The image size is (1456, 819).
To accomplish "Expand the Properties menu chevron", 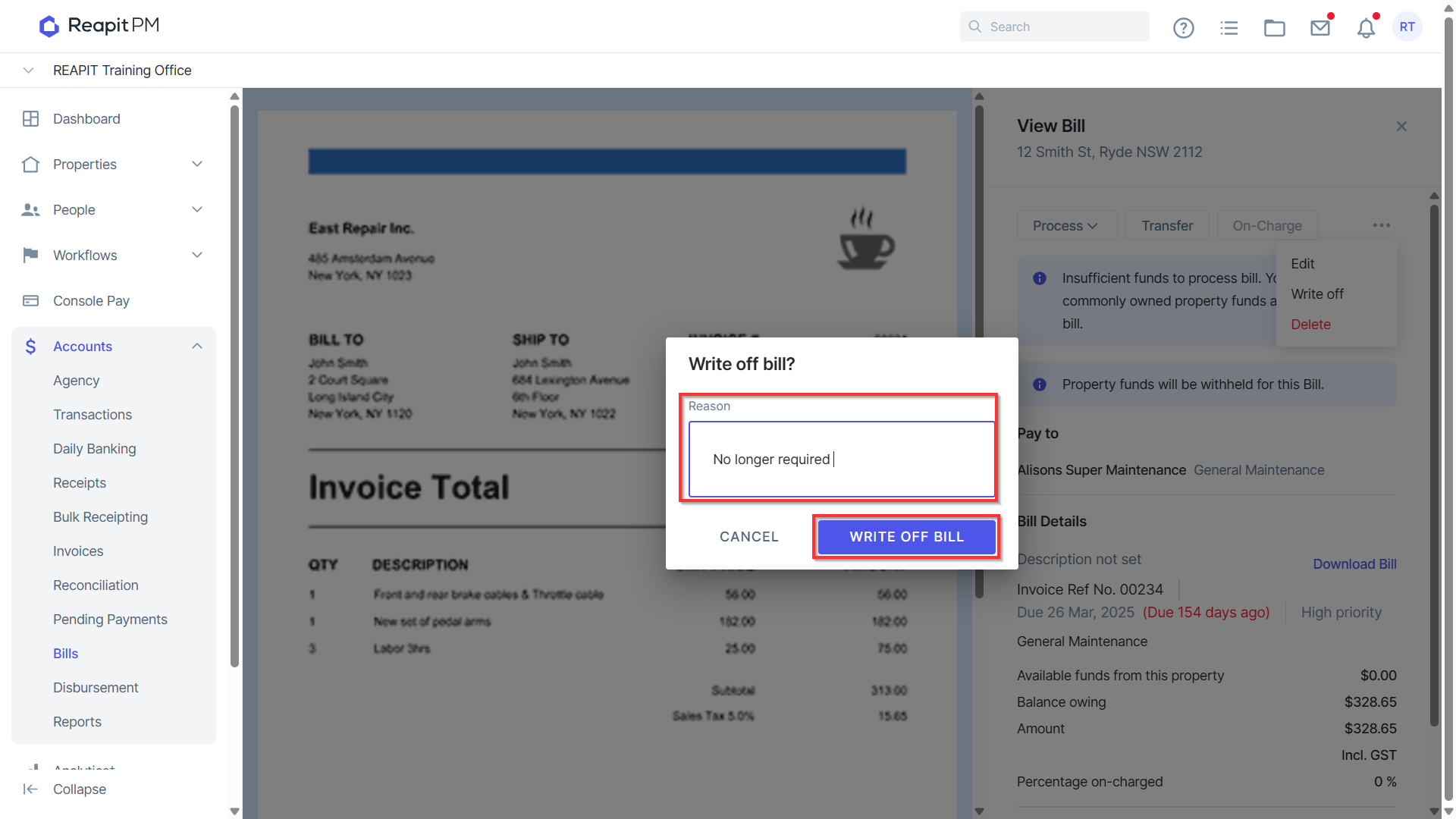I will [x=197, y=165].
